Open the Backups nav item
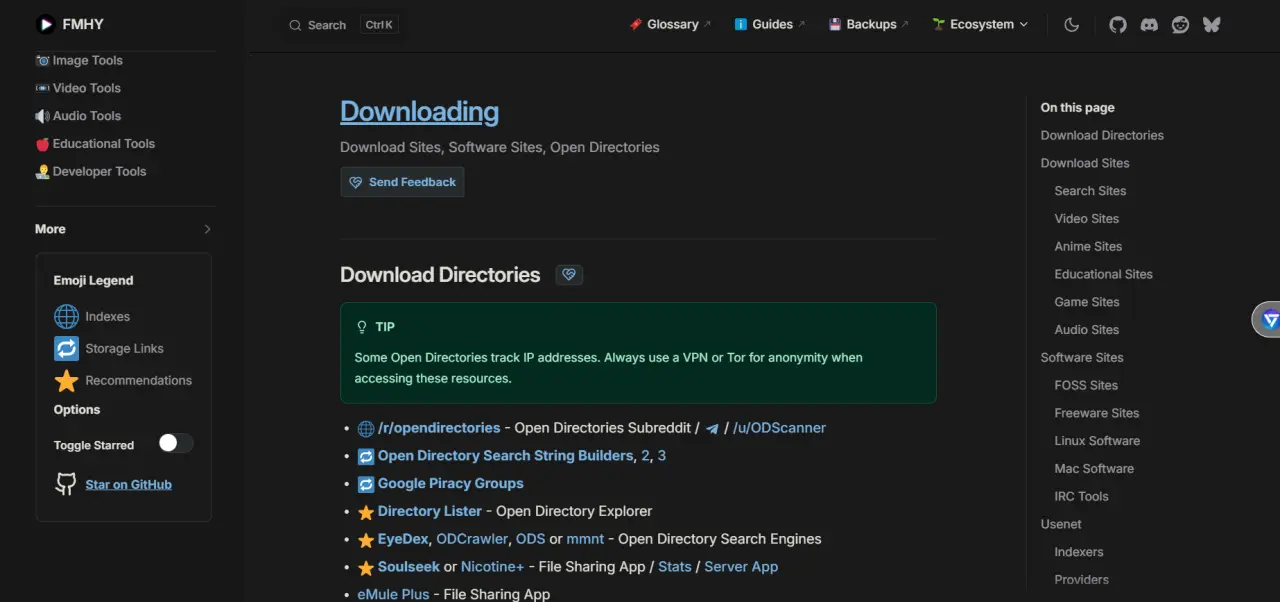The image size is (1280, 602). pyautogui.click(x=868, y=24)
